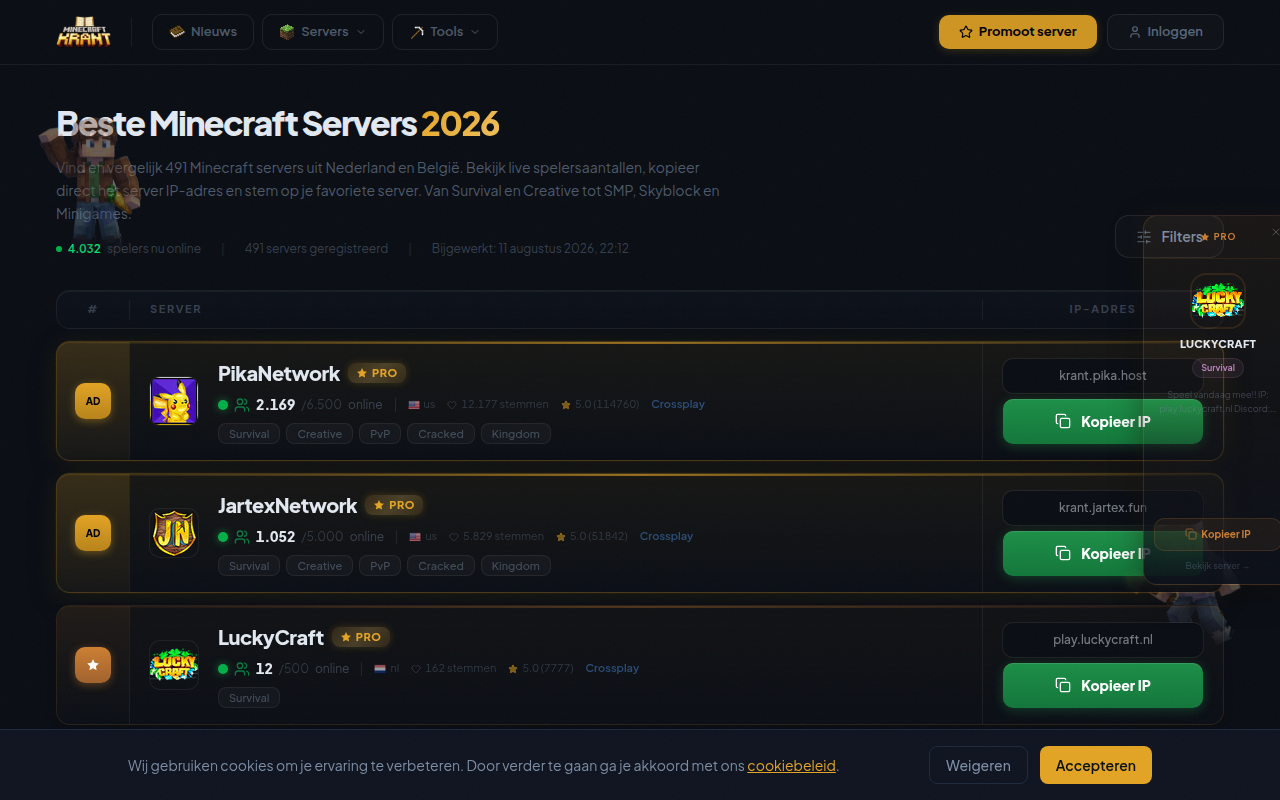Open the Nieuws menu item
The width and height of the screenshot is (1280, 800).
pos(203,32)
